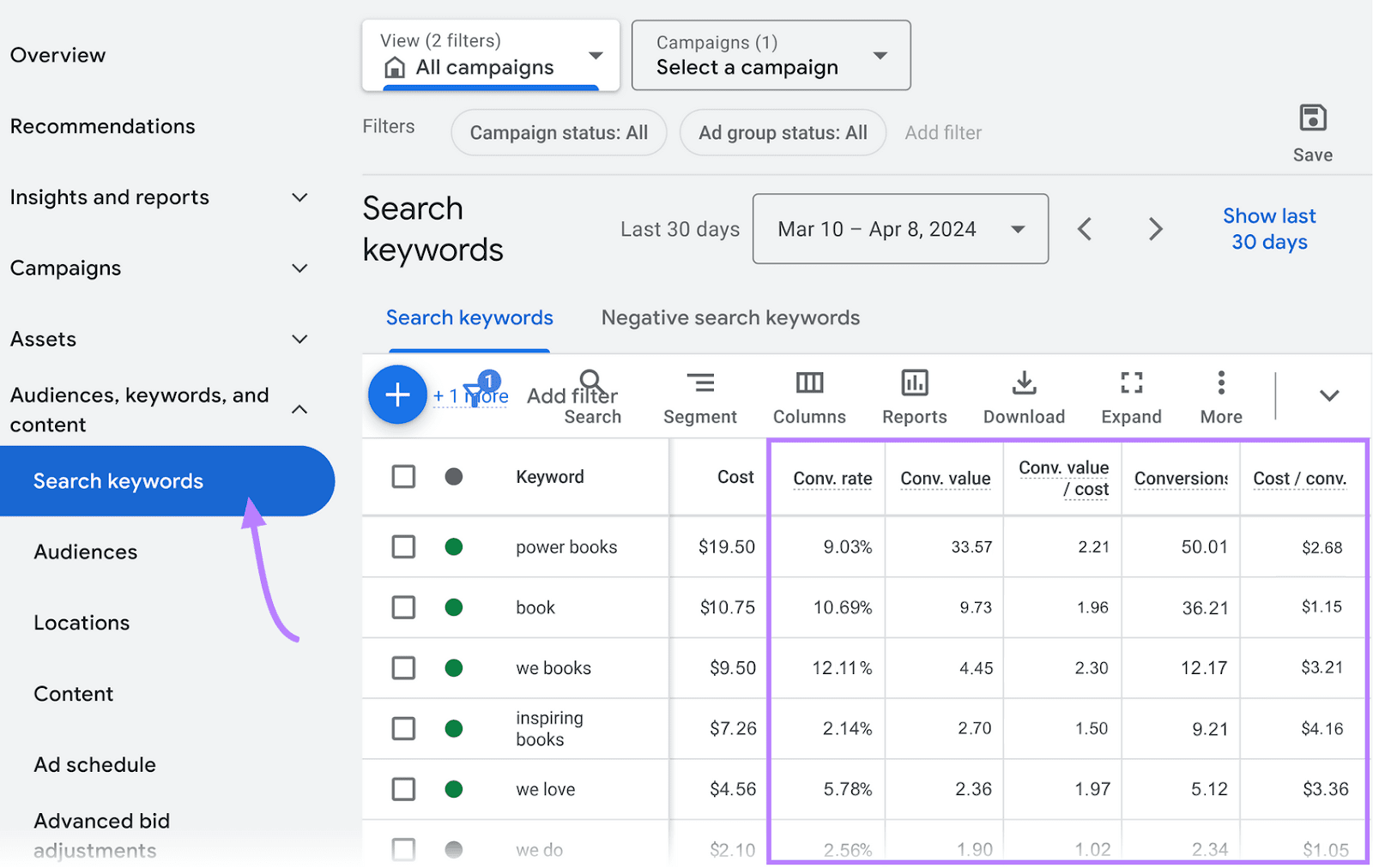
Task: Open the 'Select a campaign' dropdown
Action: (770, 56)
